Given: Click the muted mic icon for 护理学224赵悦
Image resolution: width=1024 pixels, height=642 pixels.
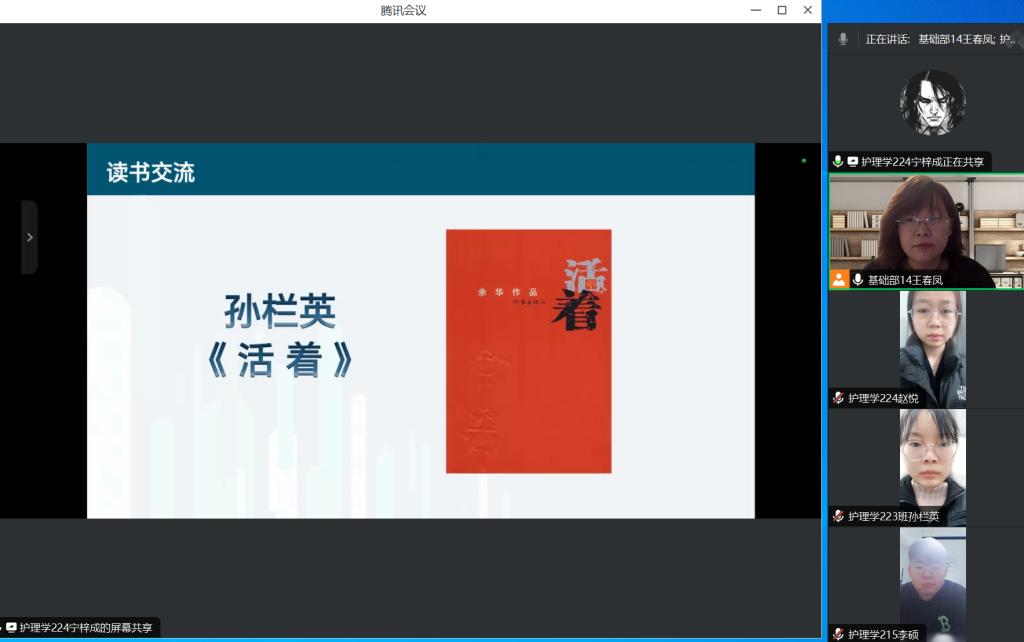Looking at the screenshot, I should pos(838,398).
